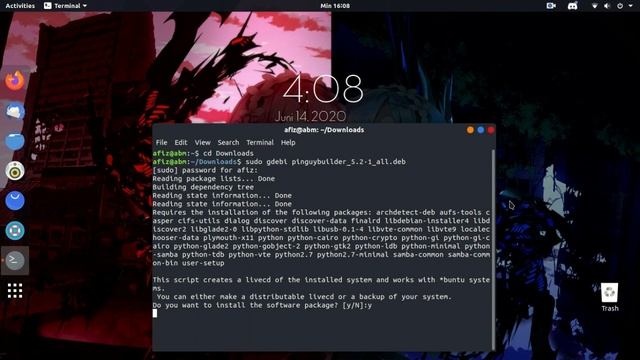Open the View menu in terminal
Image resolution: width=640 pixels, height=360 pixels.
click(x=202, y=142)
